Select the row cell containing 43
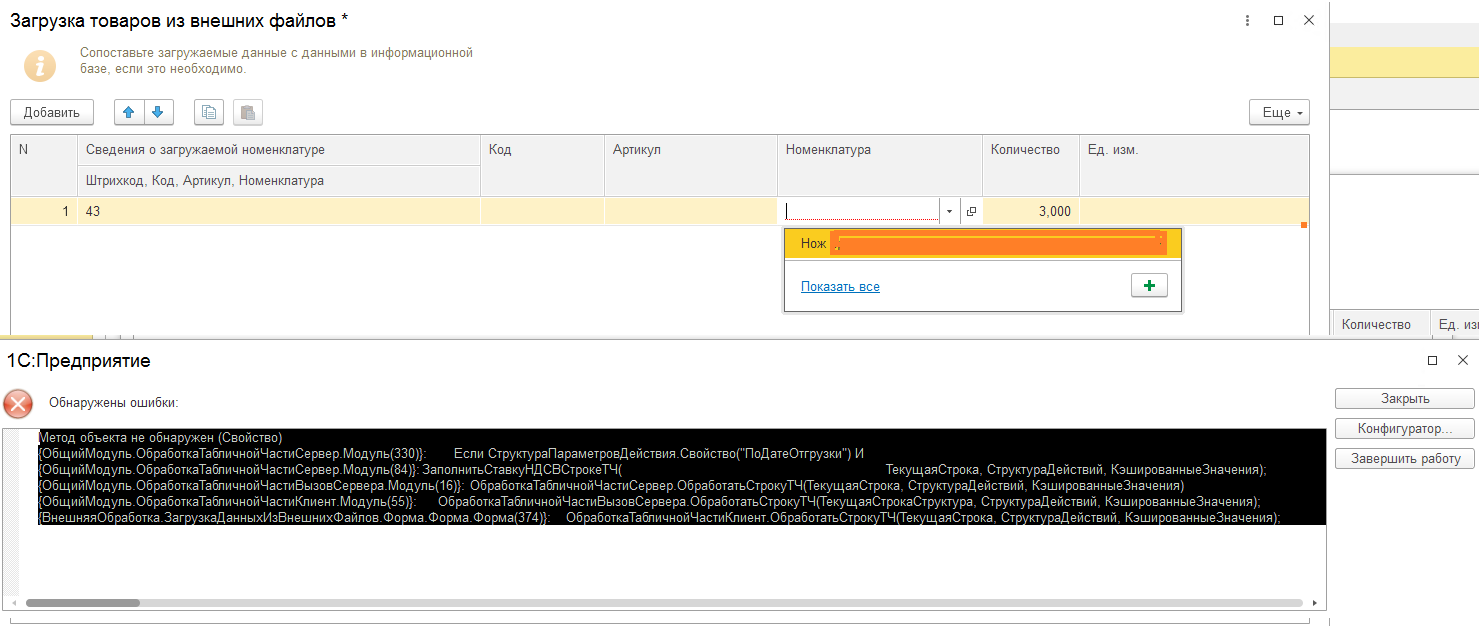1479x626 pixels. (x=279, y=211)
